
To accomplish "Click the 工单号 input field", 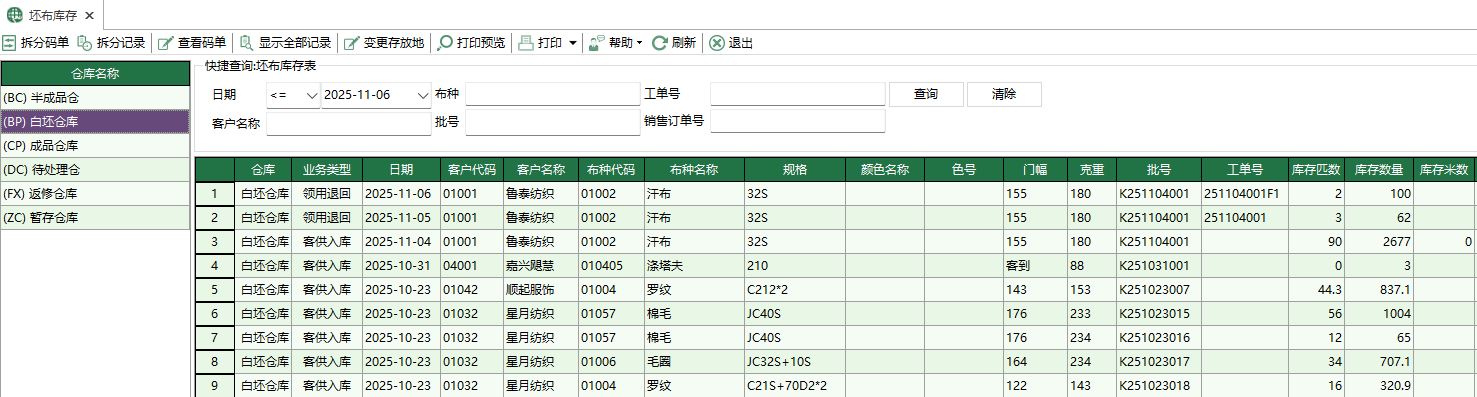I will click(798, 94).
